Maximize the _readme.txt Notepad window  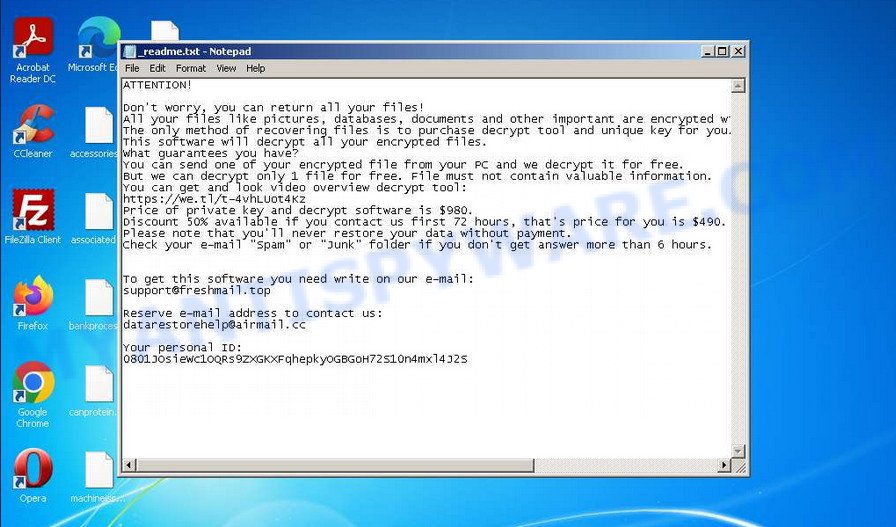[722, 51]
